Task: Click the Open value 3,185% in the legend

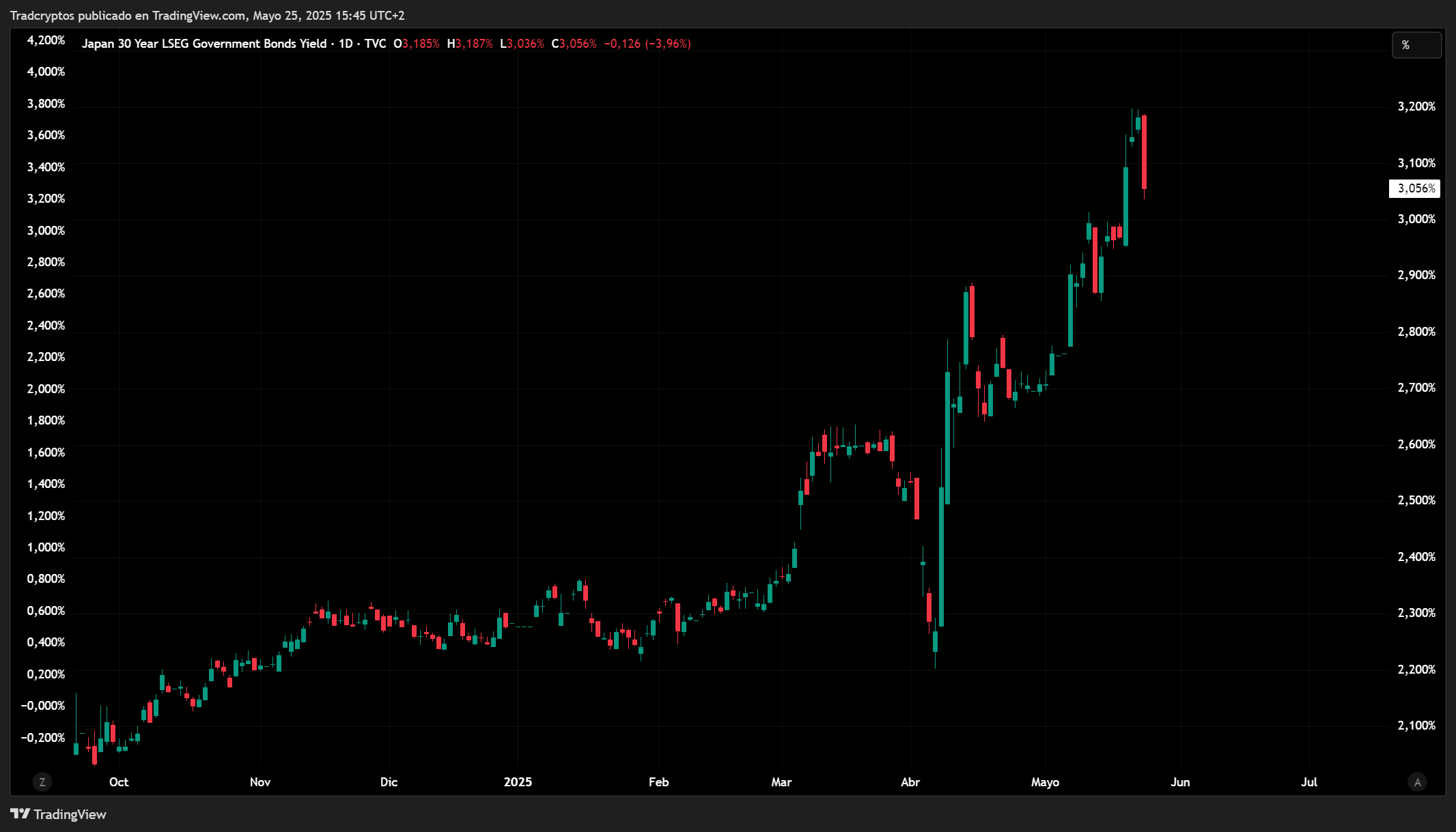Action: [421, 44]
